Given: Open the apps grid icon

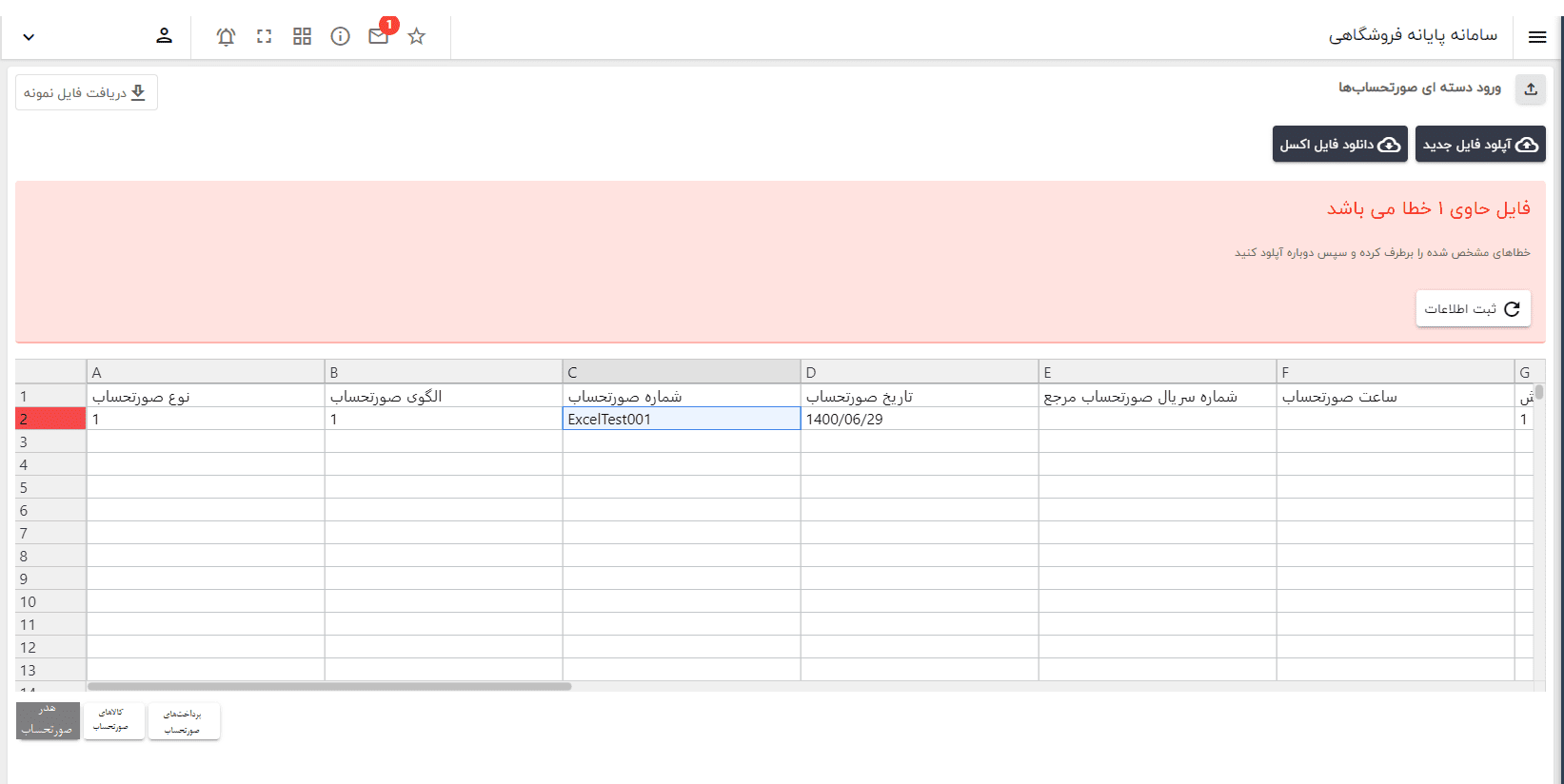Looking at the screenshot, I should [302, 36].
